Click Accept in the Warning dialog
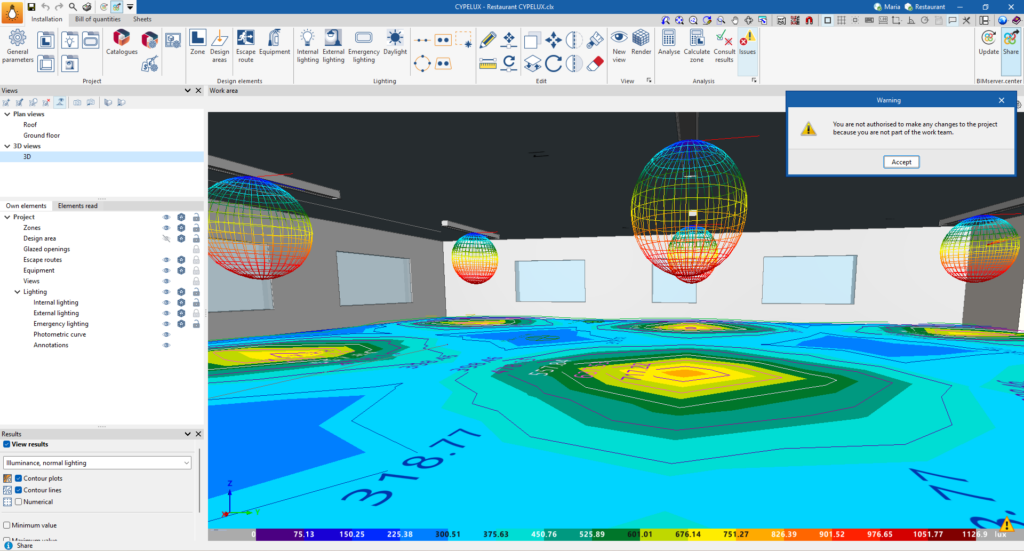The height and width of the screenshot is (551, 1024). tap(900, 162)
